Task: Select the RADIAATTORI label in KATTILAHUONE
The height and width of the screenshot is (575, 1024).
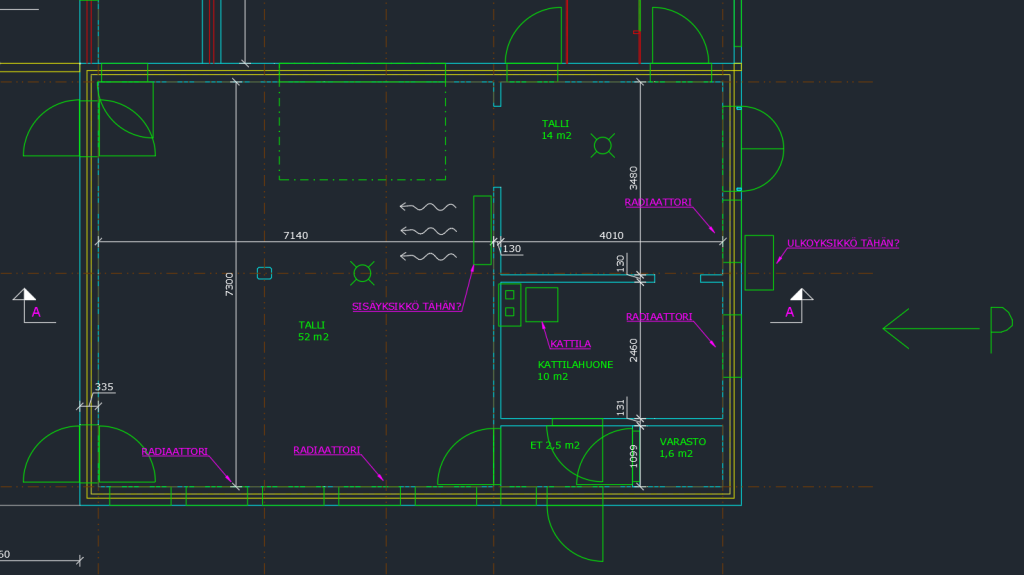Action: pos(658,317)
